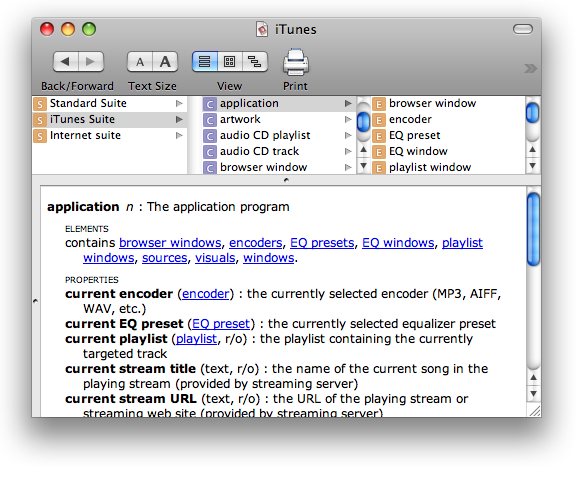581x479 pixels.
Task: Select EQ preset in the elements column
Action: coord(448,135)
